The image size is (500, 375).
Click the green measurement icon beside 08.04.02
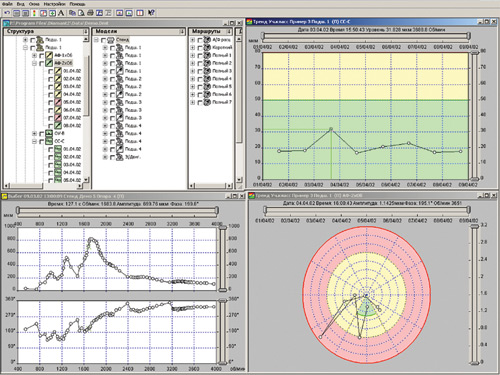(x=58, y=126)
